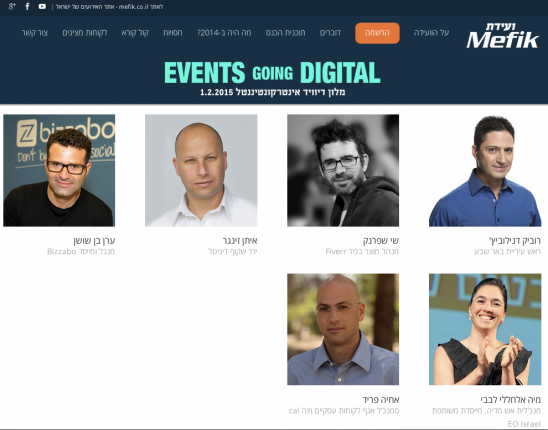Click the photo of איתן זינגר
Viewport: 548px width, 430px height.
[201, 170]
